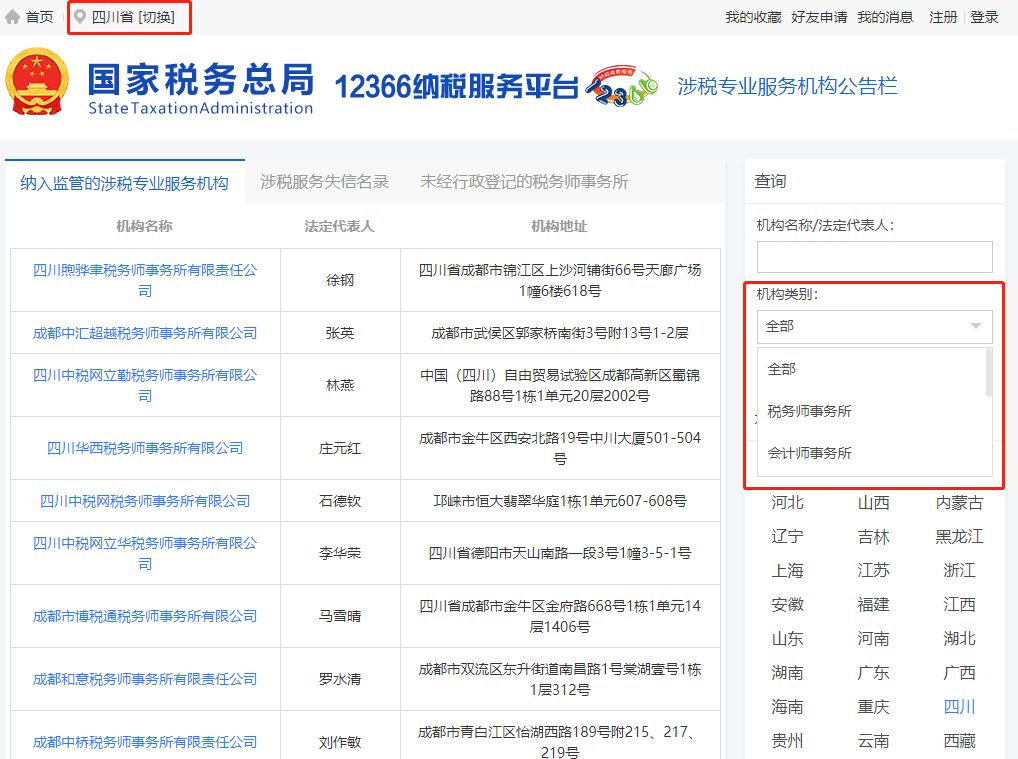Click legal representative 张英
Viewport: 1018px width, 759px height.
[x=340, y=333]
